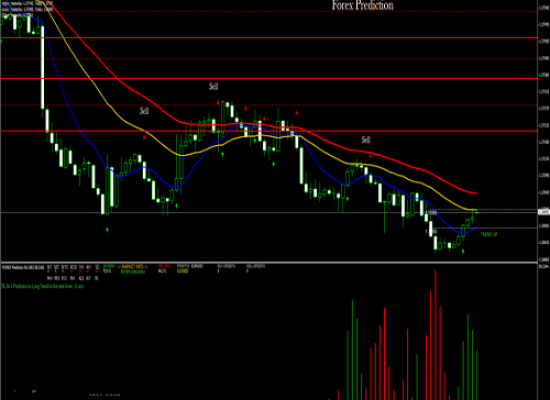Select the rightmost Sell signal label

(x=366, y=140)
